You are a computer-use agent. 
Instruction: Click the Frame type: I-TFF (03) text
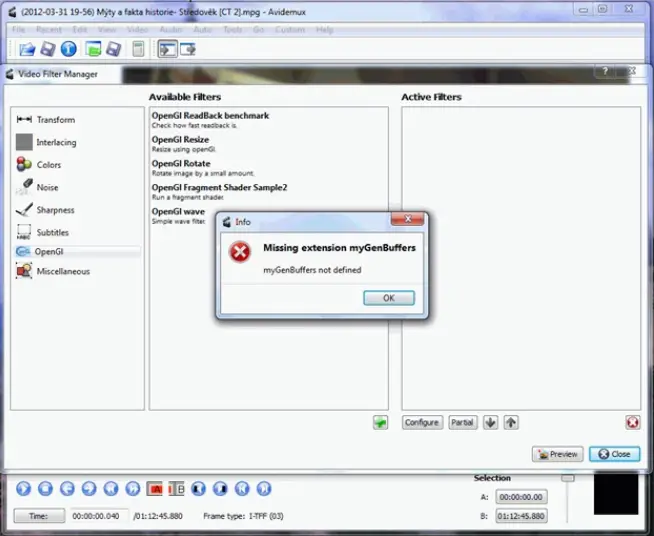click(x=243, y=516)
